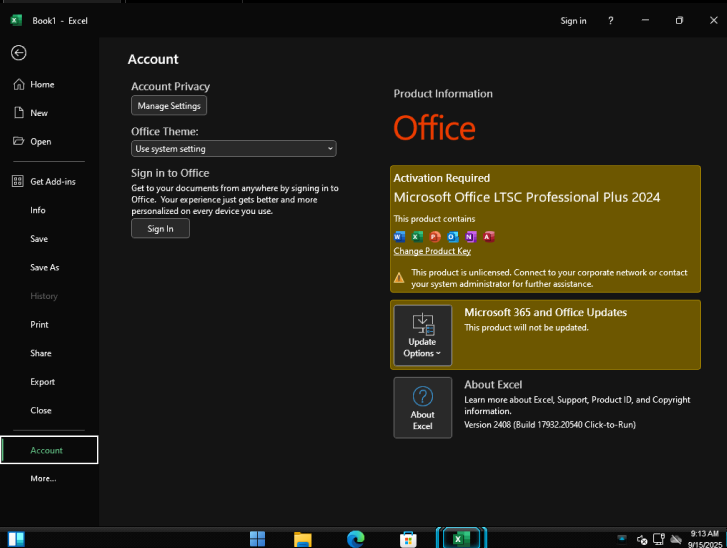Click the Excel logo in title bar
Screen dimensions: 727x548
(16, 20)
